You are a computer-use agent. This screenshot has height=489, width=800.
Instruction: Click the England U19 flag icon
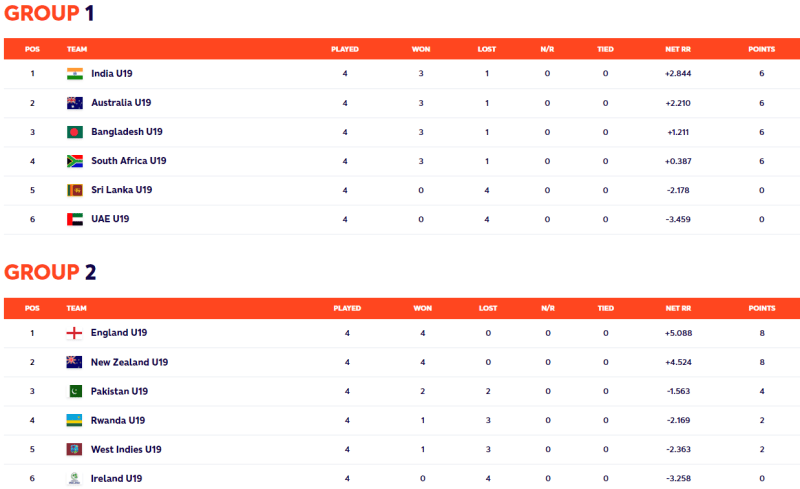75,332
